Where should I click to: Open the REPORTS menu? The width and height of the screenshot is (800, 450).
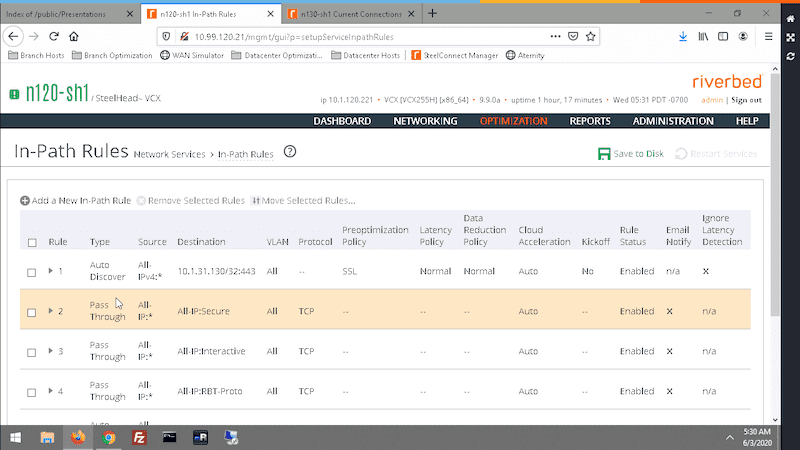(x=590, y=121)
